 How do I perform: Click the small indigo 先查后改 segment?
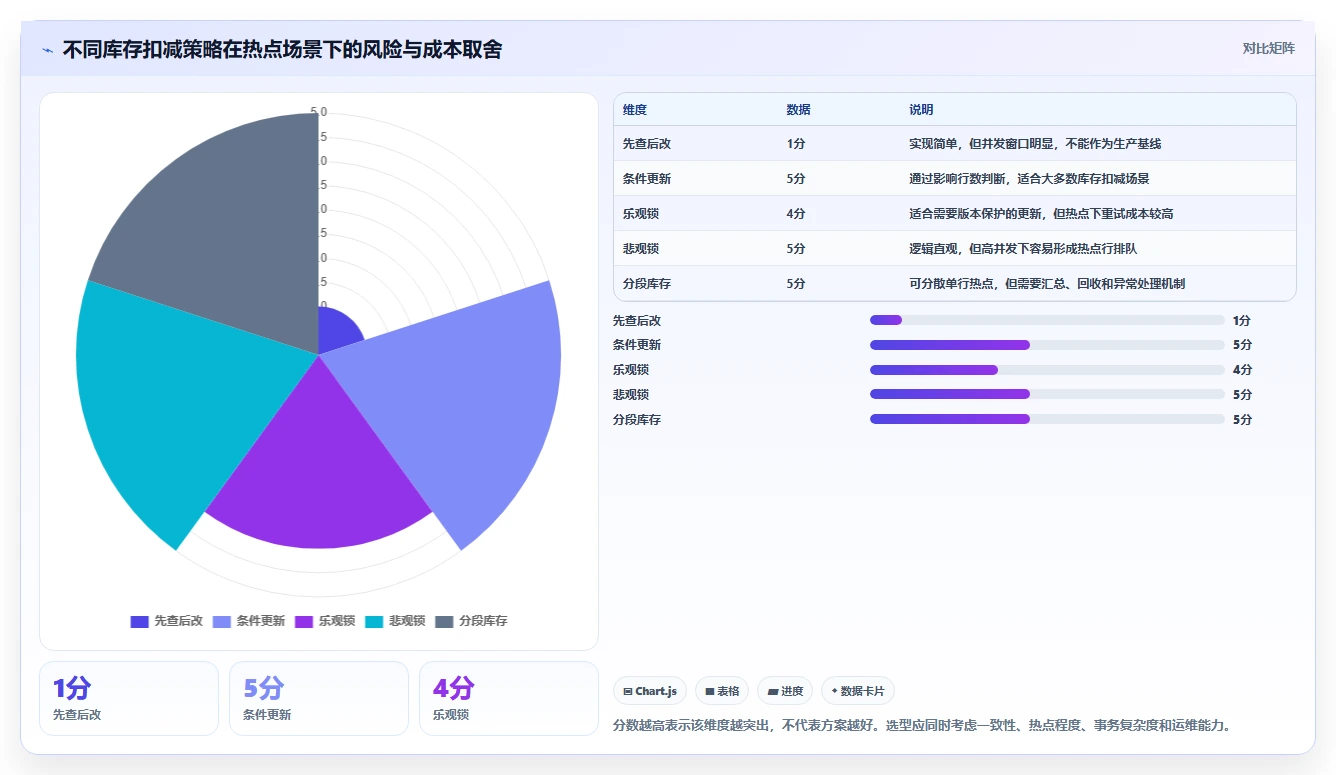335,332
